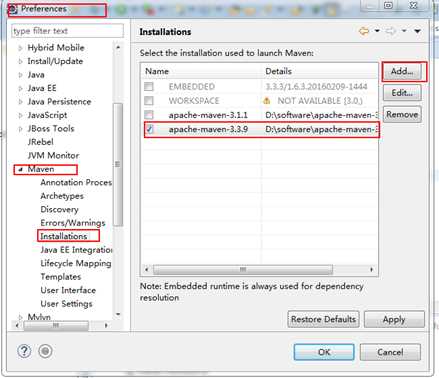Open Annotation Processing under Maven
Image resolution: width=439 pixels, height=378 pixels.
tap(76, 182)
